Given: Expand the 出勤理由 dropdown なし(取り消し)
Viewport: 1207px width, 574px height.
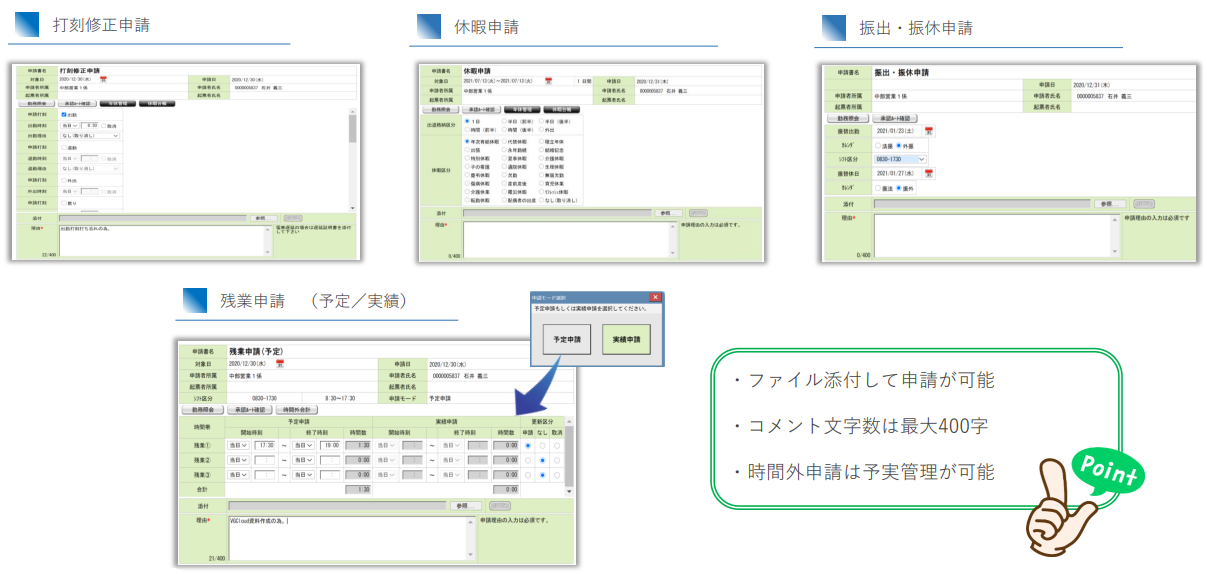Looking at the screenshot, I should pyautogui.click(x=89, y=136).
